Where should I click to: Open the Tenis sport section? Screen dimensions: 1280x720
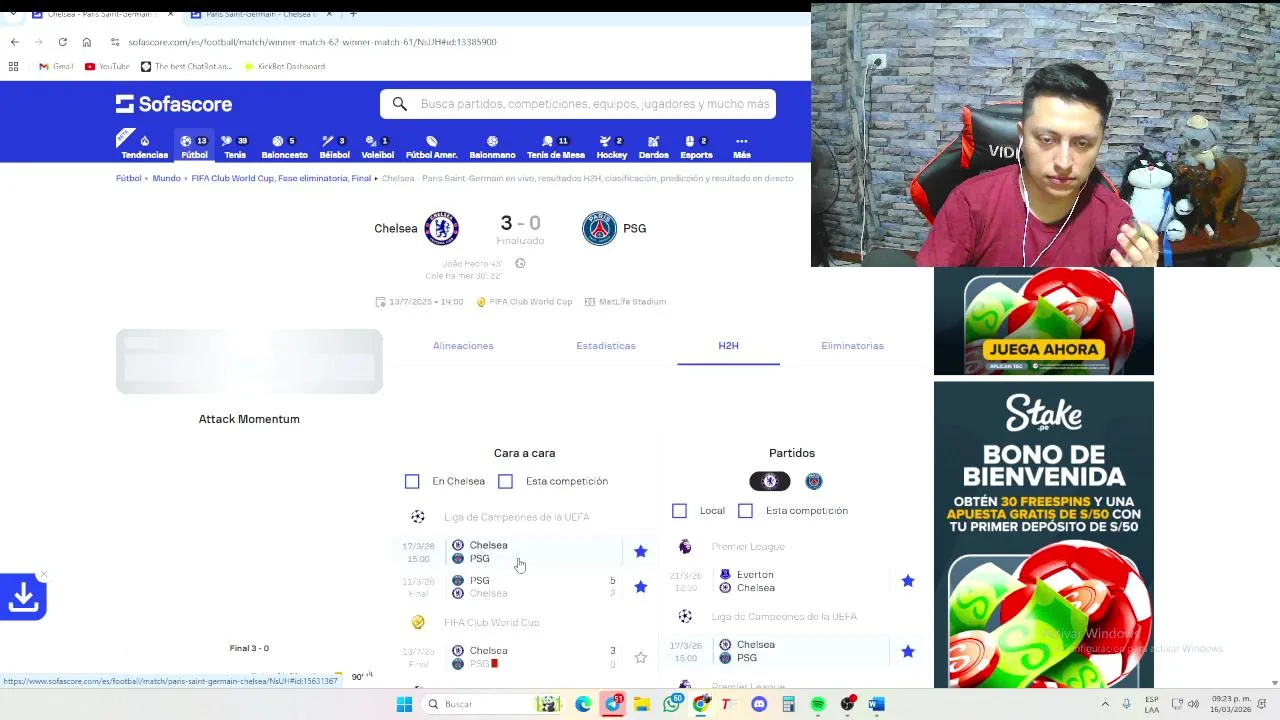[x=235, y=147]
